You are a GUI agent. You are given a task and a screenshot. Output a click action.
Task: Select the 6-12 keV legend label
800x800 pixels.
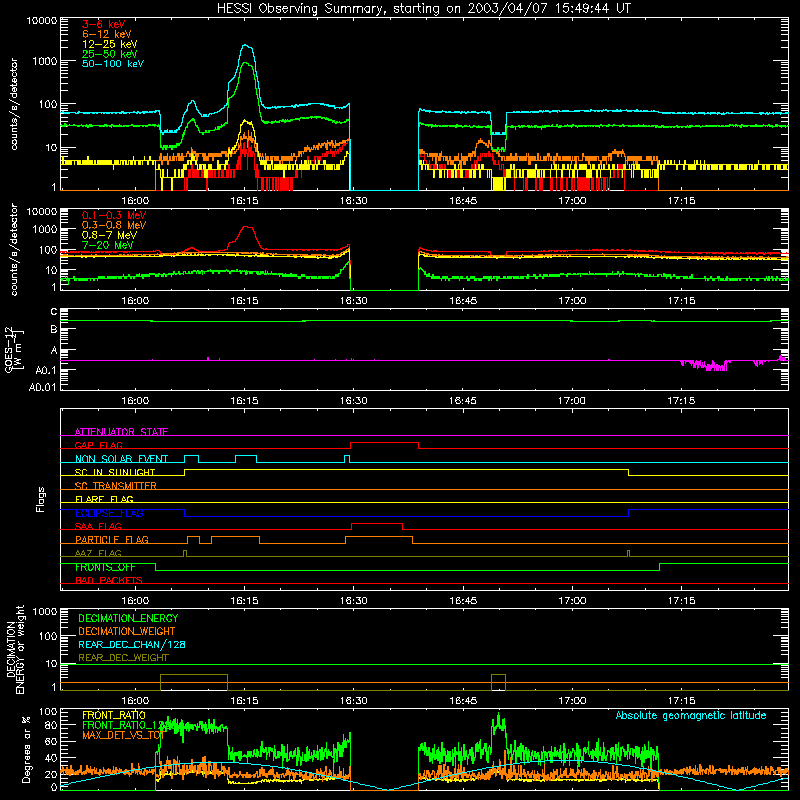107,34
